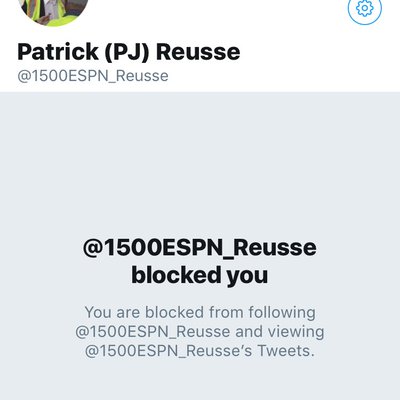Click @1500ESPN_Reusse before 'and viewing'
This screenshot has height=400, width=400.
pos(153,332)
